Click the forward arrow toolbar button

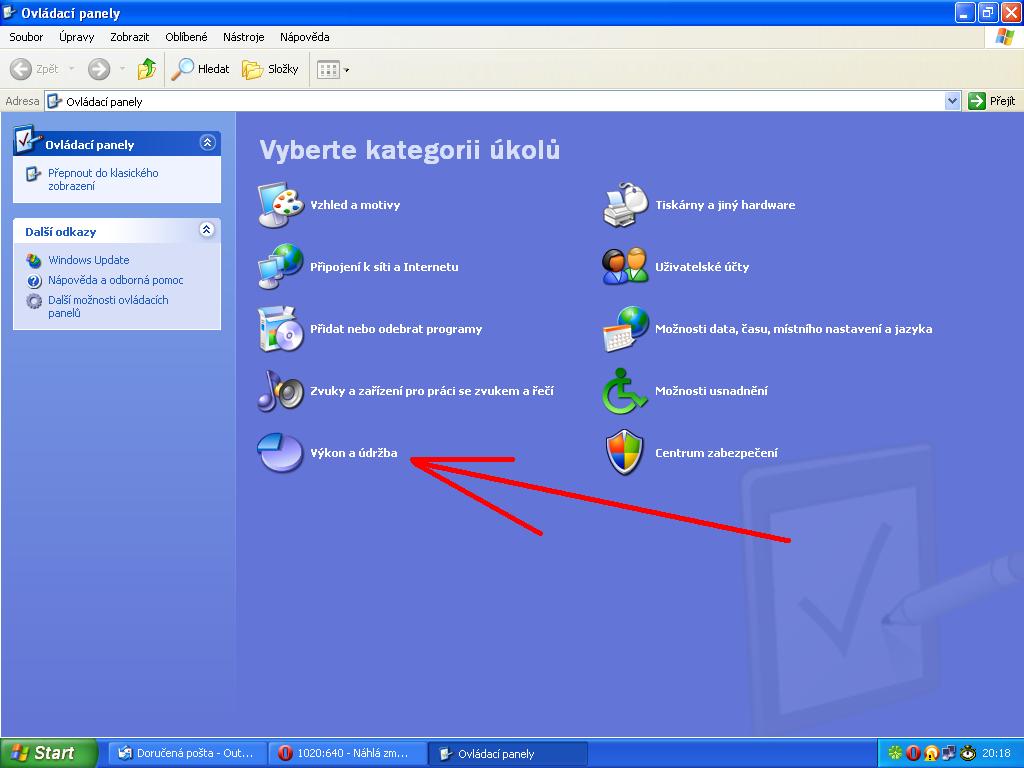pos(99,69)
